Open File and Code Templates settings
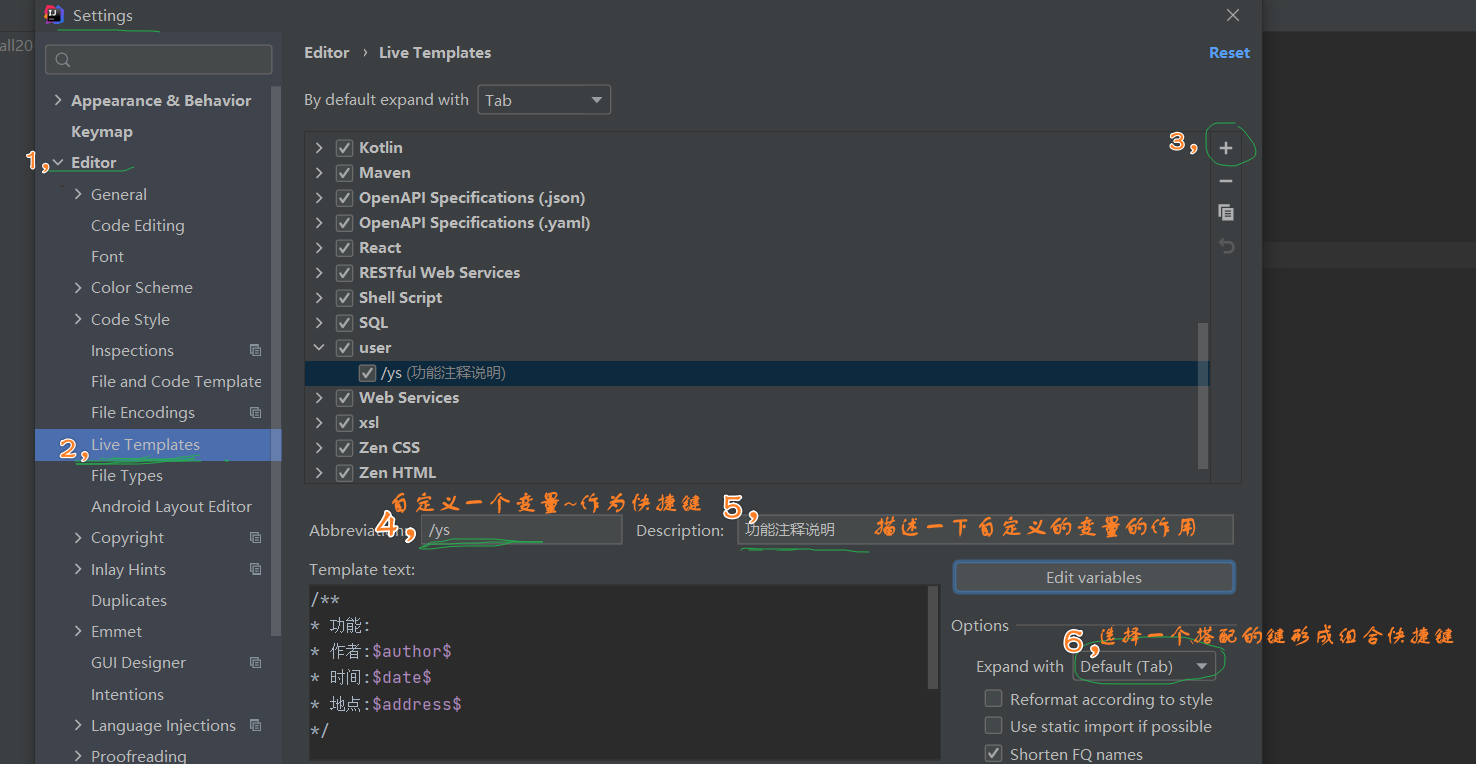 (x=176, y=382)
